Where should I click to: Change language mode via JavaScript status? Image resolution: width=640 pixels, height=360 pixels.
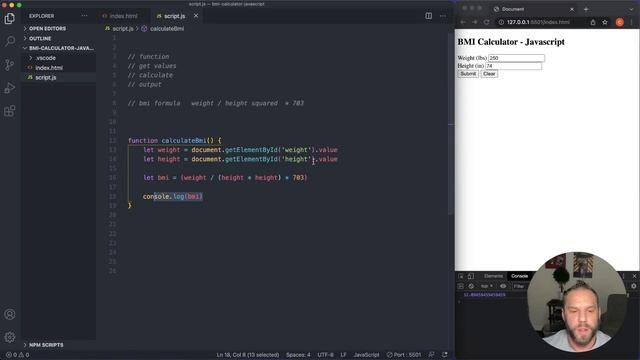[366, 355]
